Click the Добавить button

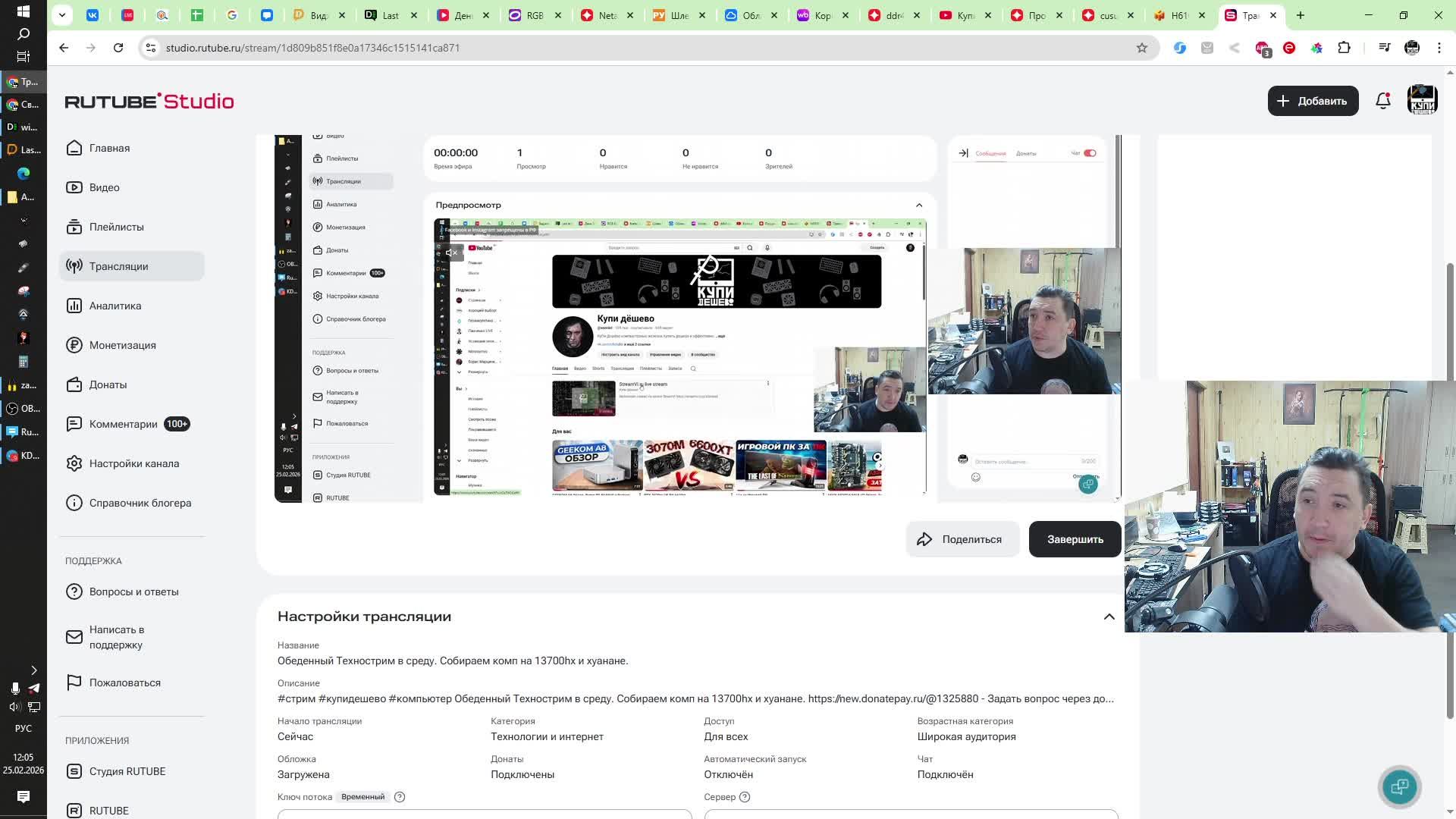1312,101
